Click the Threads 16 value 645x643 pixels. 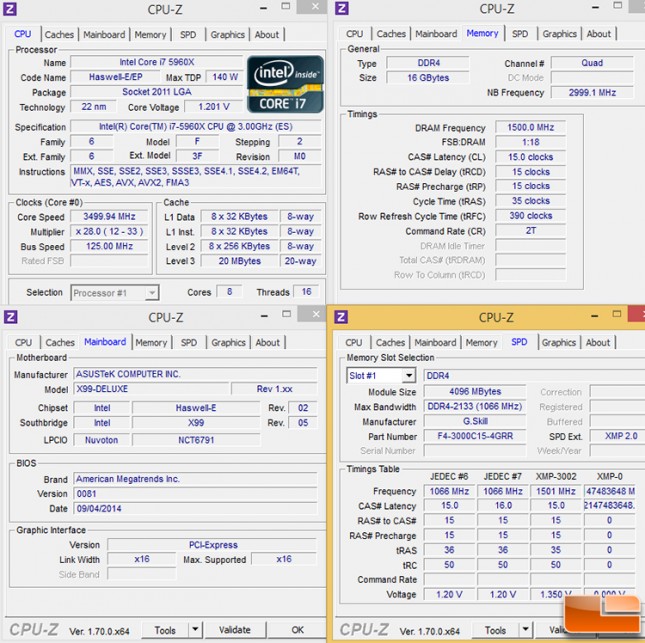pos(306,292)
